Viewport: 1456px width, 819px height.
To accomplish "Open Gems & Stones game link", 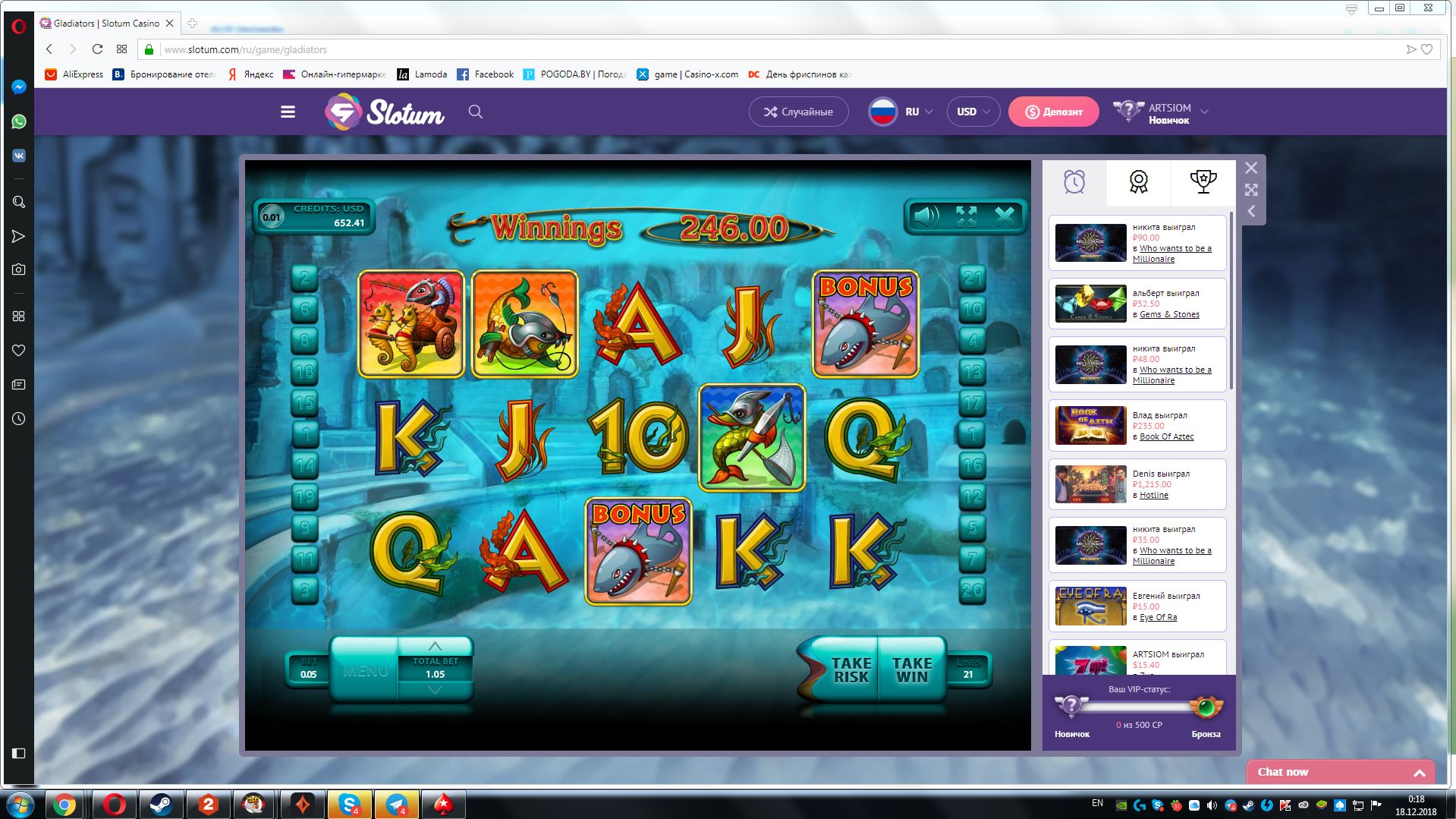I will pyautogui.click(x=1169, y=314).
